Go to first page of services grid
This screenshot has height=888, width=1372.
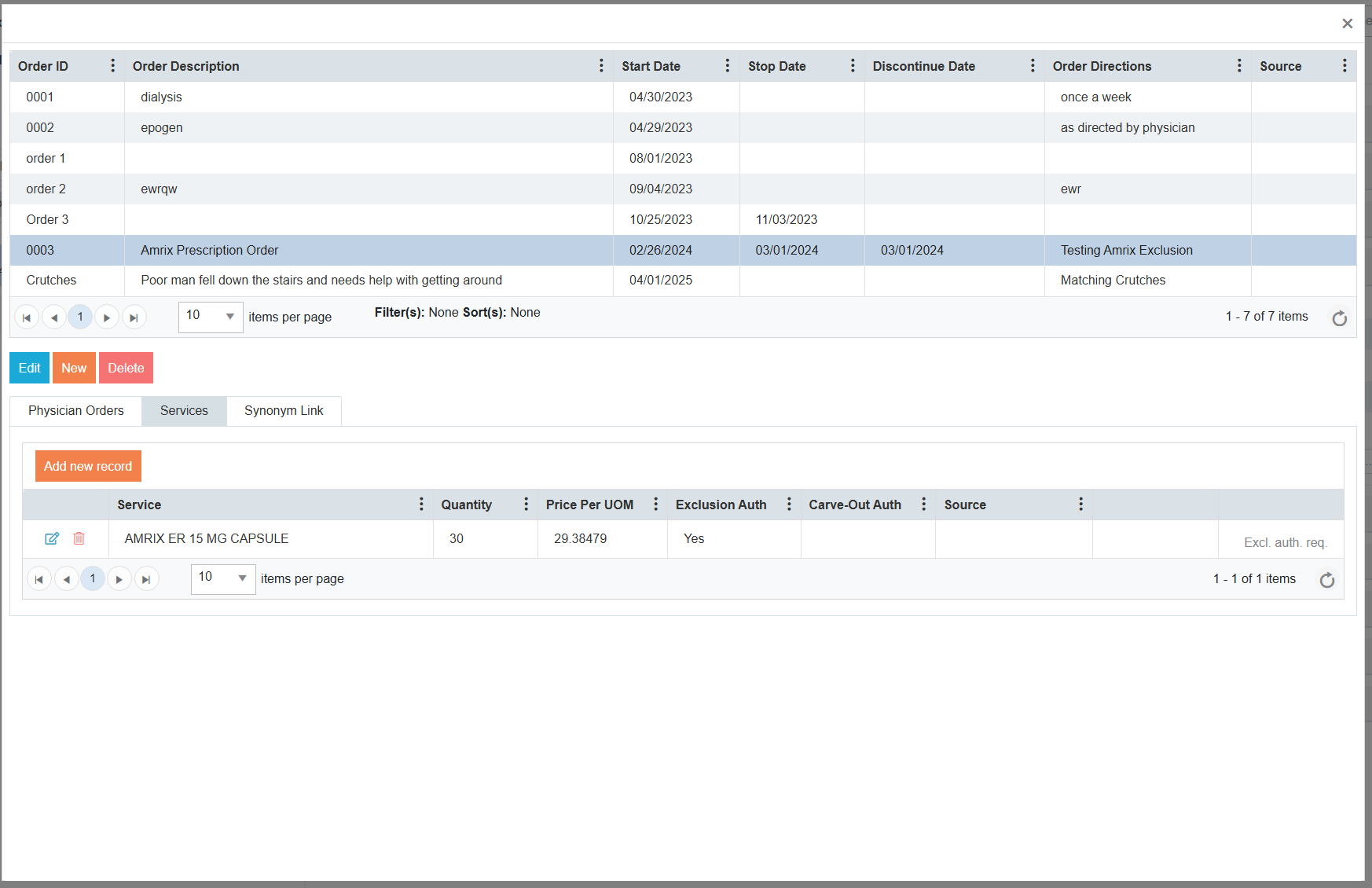39,579
